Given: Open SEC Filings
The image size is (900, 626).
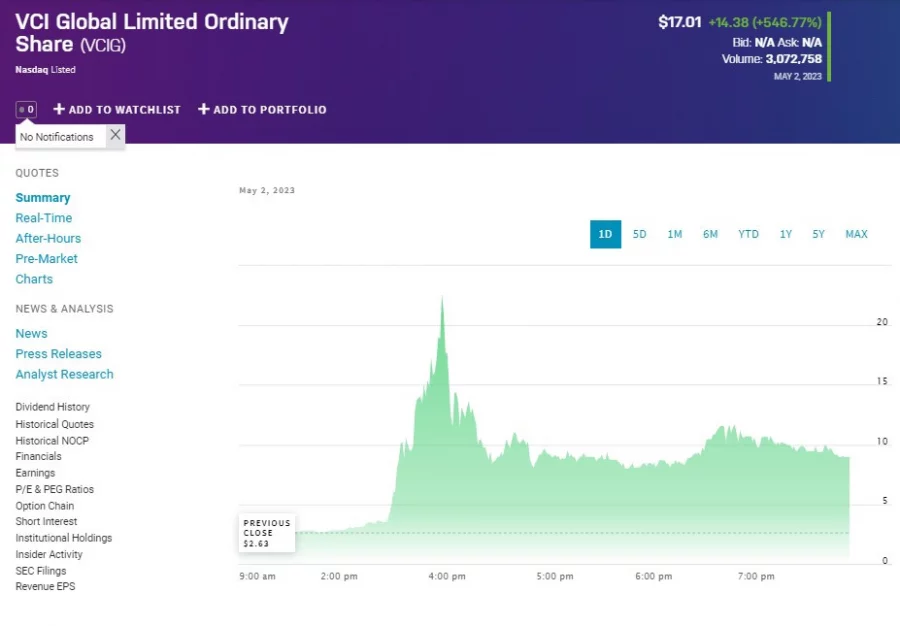Looking at the screenshot, I should coord(40,570).
